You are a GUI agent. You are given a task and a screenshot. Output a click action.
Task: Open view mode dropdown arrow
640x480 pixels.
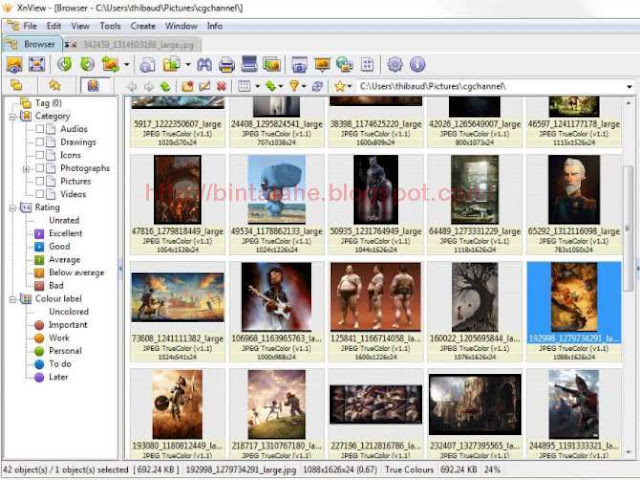point(257,86)
